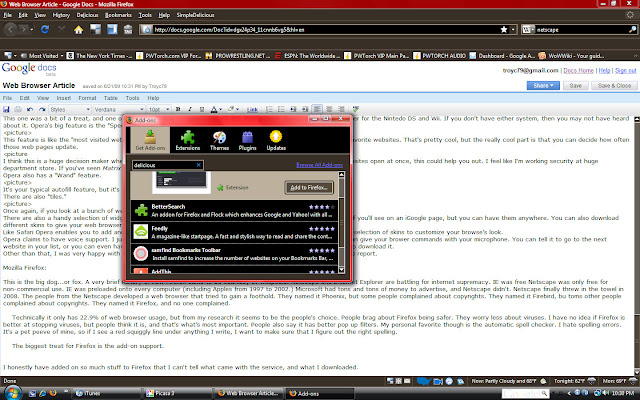Screen dimensions: 640x400
Task: Open the Google Docs Insert menu
Action: [64, 98]
